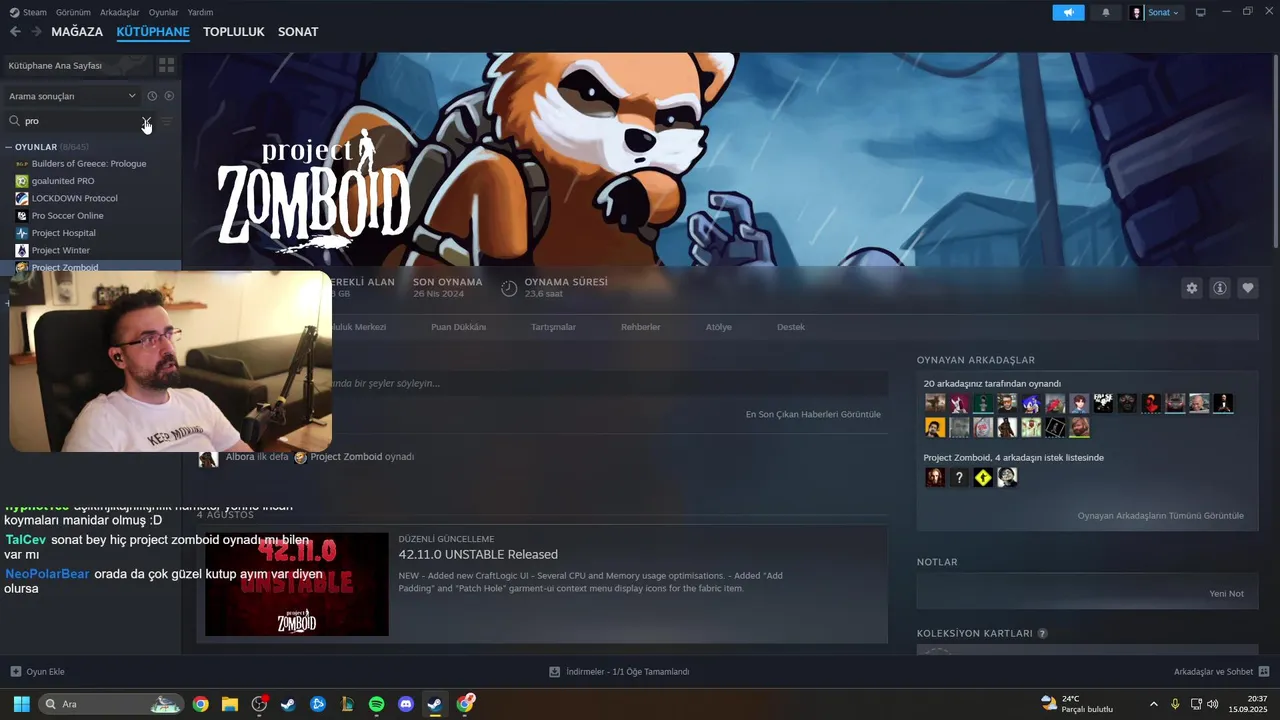Open the Oyunlar menu
The image size is (1280, 720).
coord(163,13)
